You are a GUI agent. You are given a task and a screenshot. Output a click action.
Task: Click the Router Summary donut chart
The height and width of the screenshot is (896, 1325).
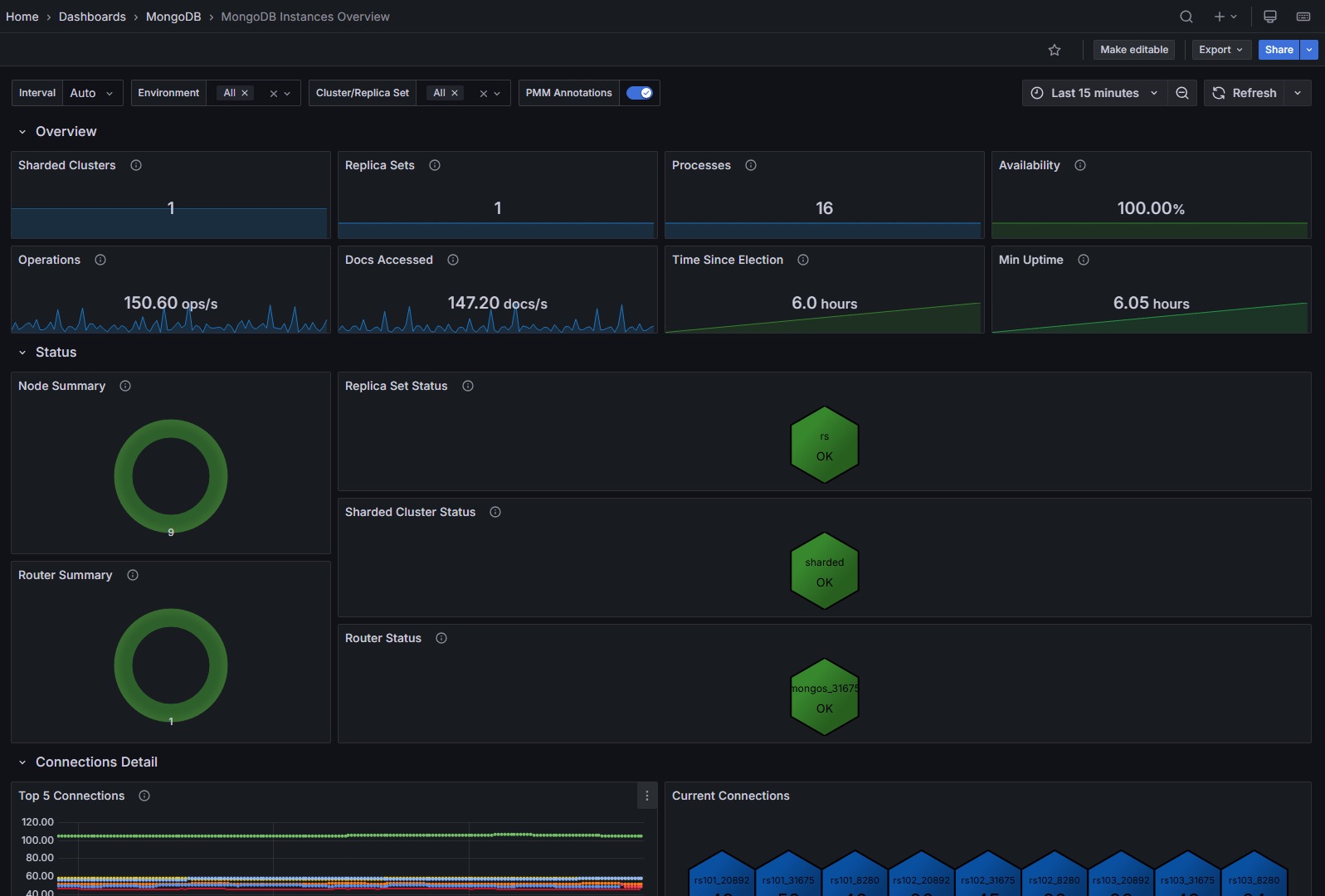(171, 665)
